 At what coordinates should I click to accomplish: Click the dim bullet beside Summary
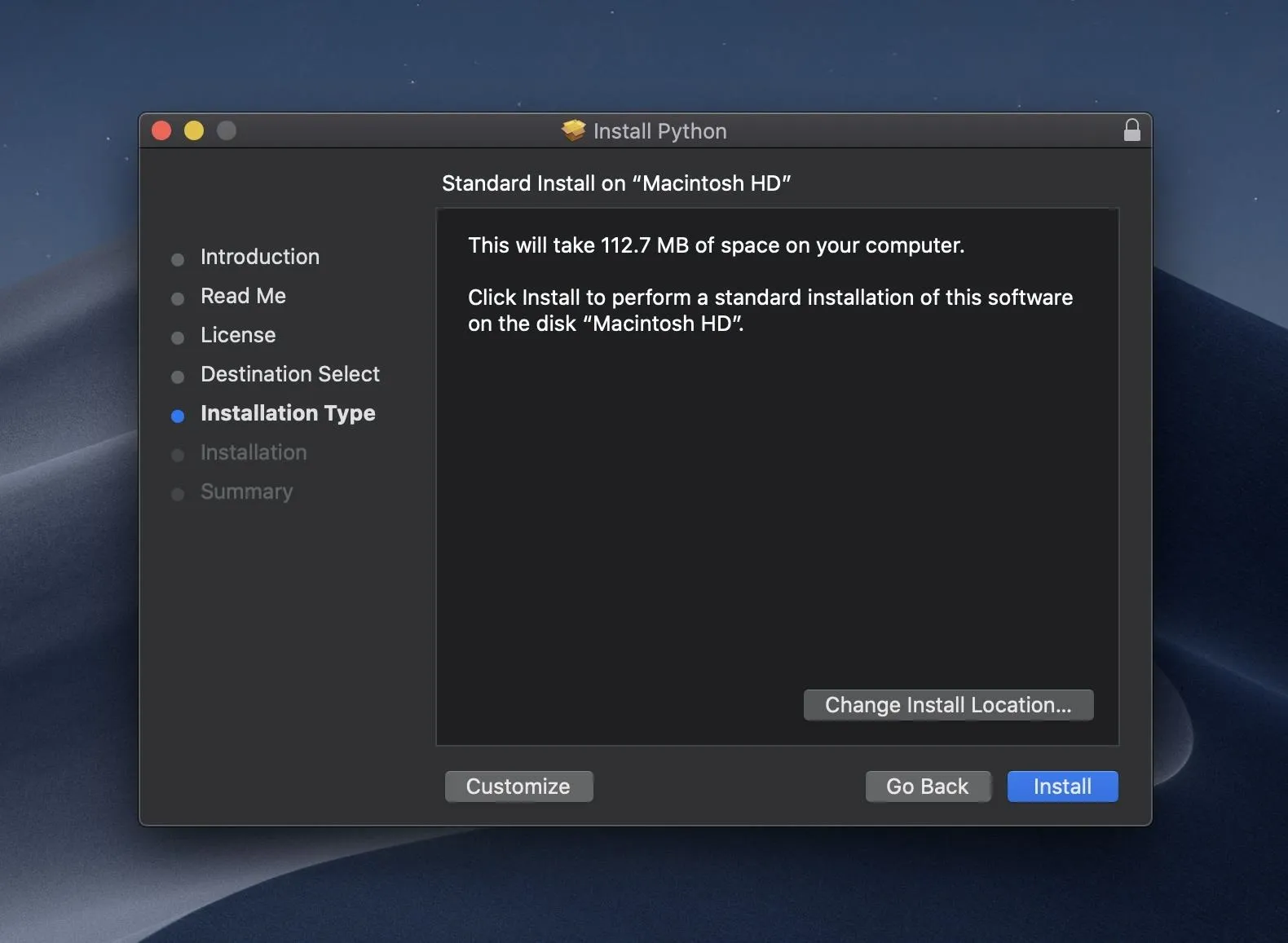[178, 495]
